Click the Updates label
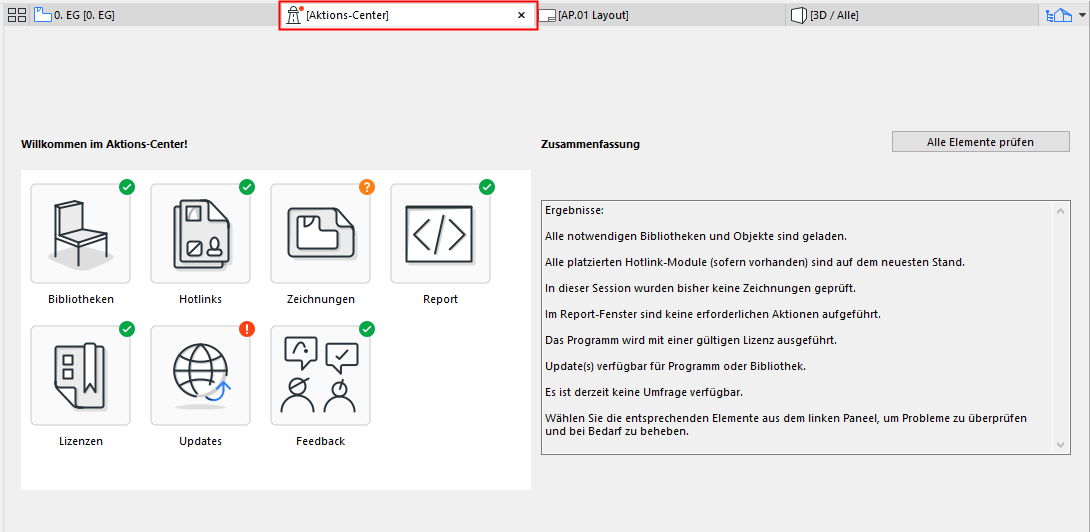Image resolution: width=1090 pixels, height=532 pixels. 200,442
